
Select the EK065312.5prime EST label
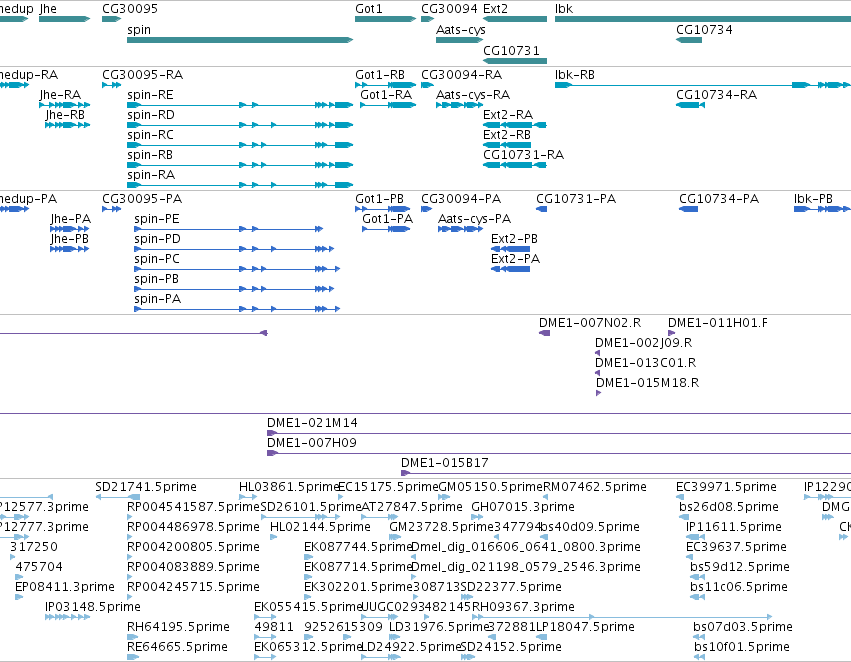(307, 647)
